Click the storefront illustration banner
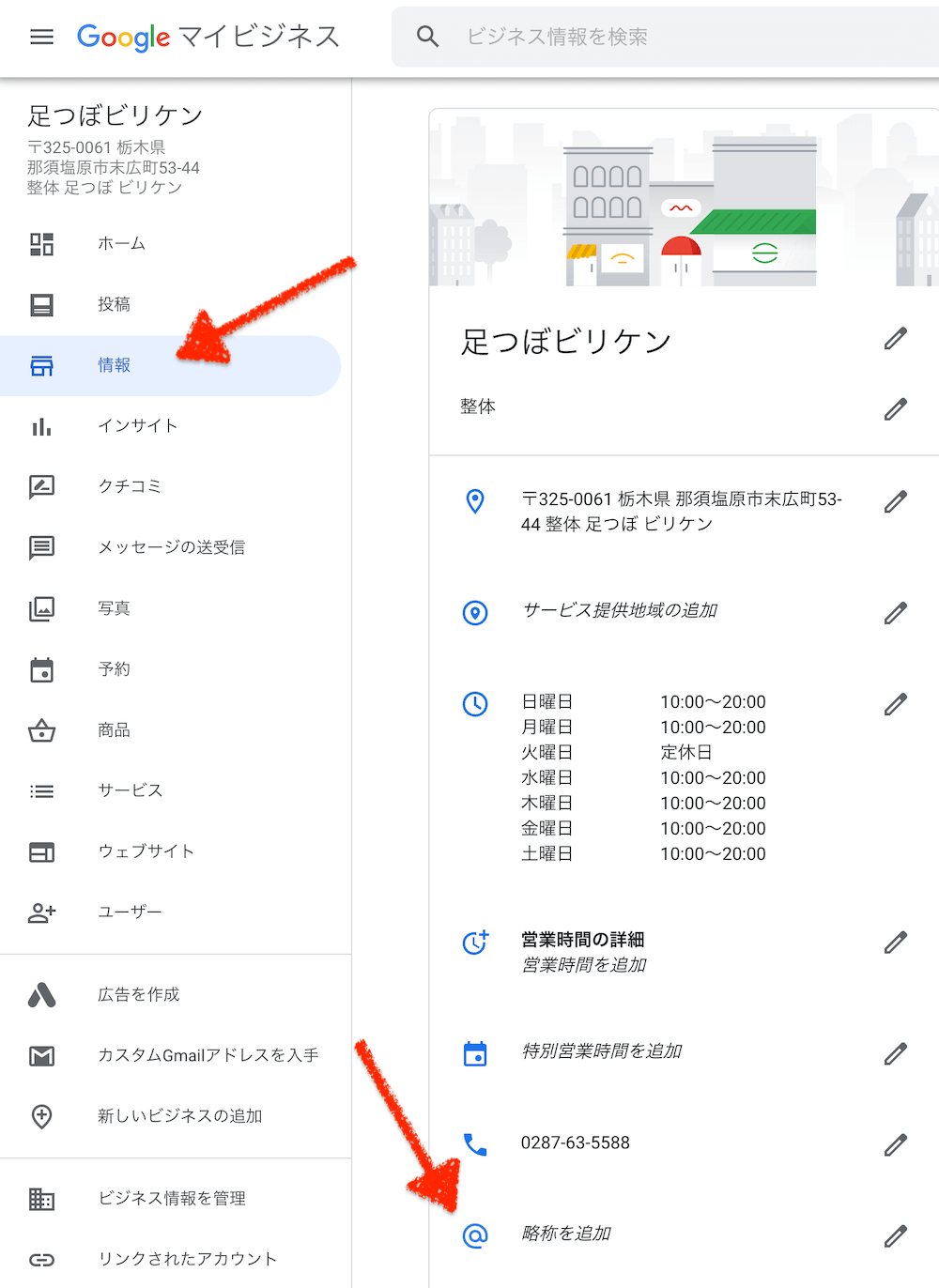The width and height of the screenshot is (939, 1288). coord(684,197)
